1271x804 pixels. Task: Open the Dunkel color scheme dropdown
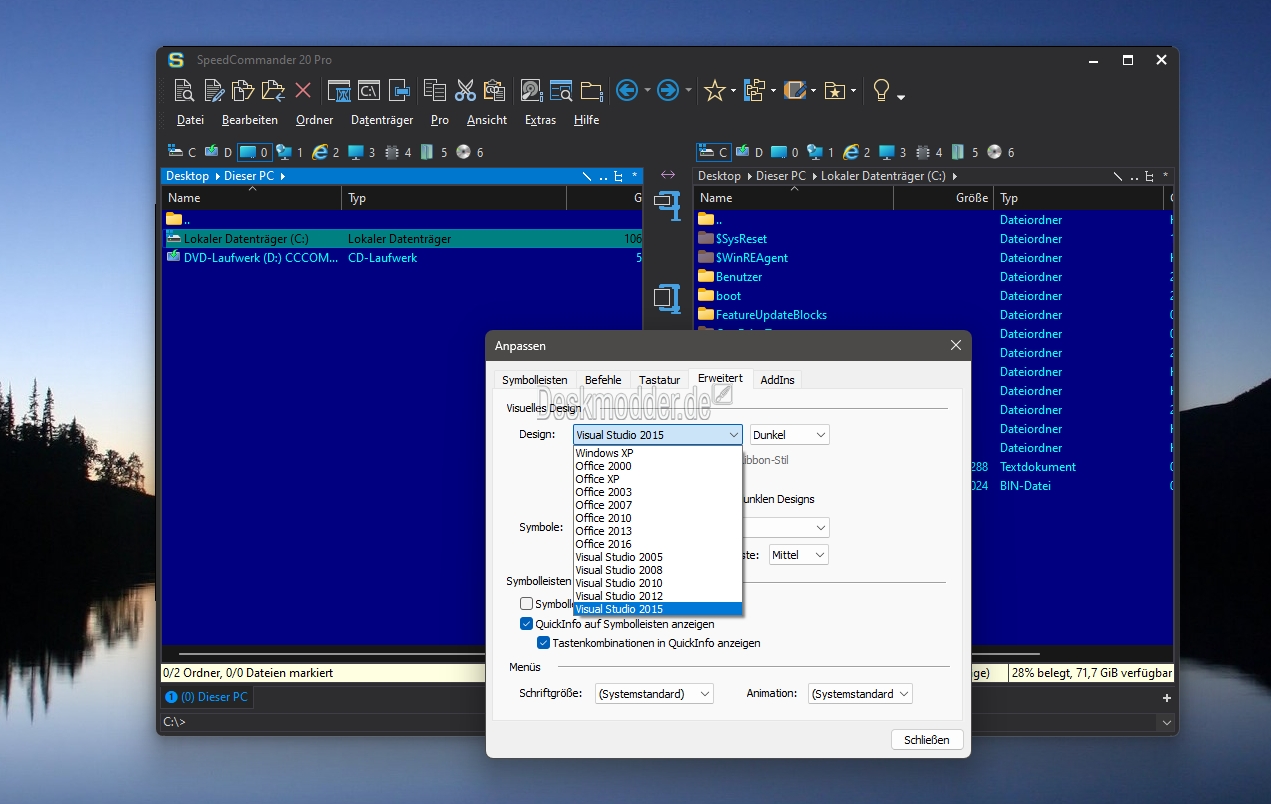[x=789, y=435]
